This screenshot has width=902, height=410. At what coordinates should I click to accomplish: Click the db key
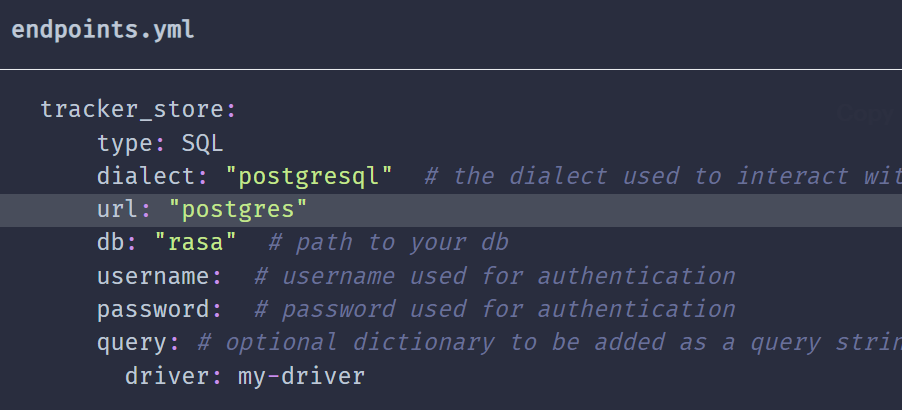pyautogui.click(x=113, y=243)
